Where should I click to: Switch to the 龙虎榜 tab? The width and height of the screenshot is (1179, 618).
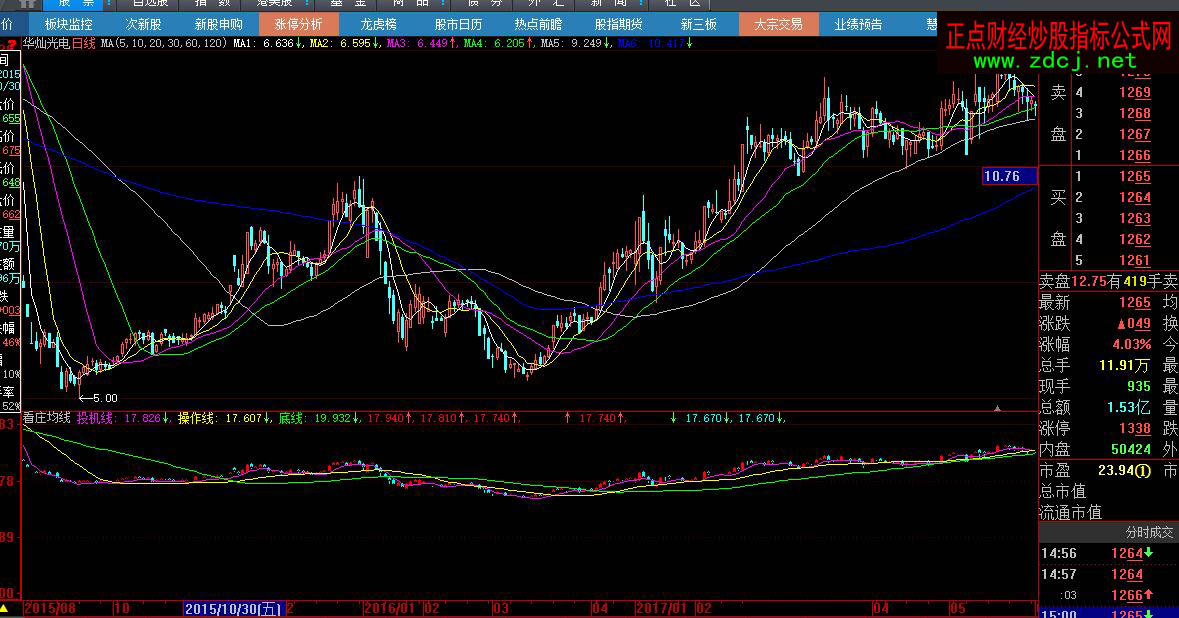pos(378,24)
